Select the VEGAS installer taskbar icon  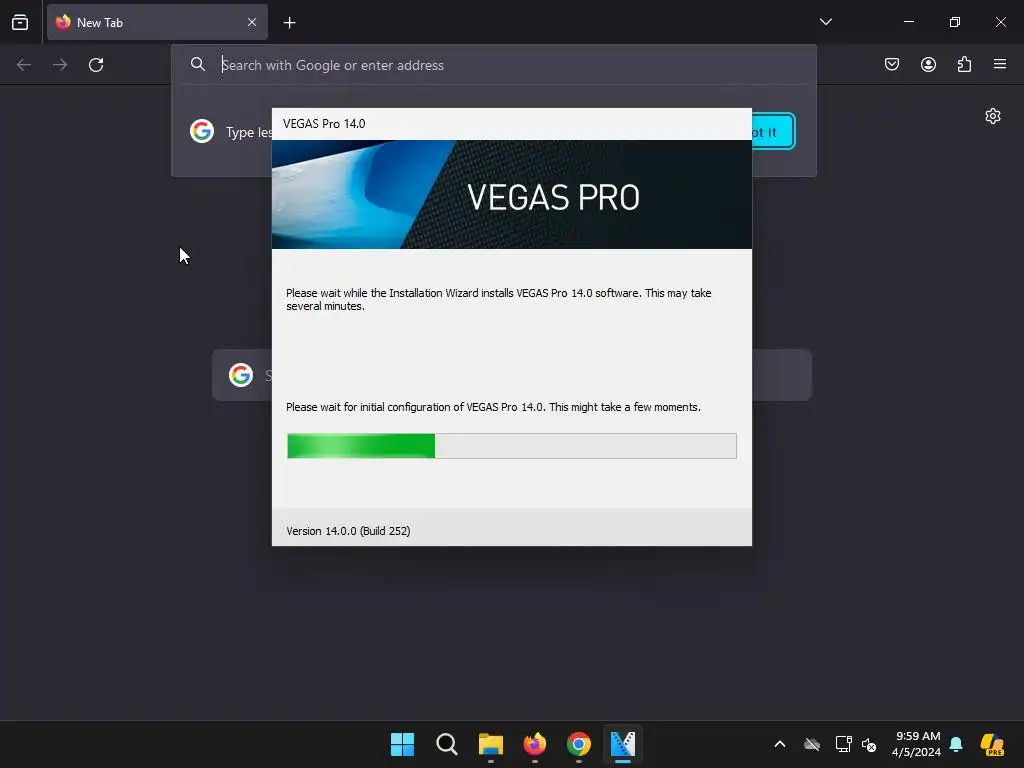[x=623, y=744]
